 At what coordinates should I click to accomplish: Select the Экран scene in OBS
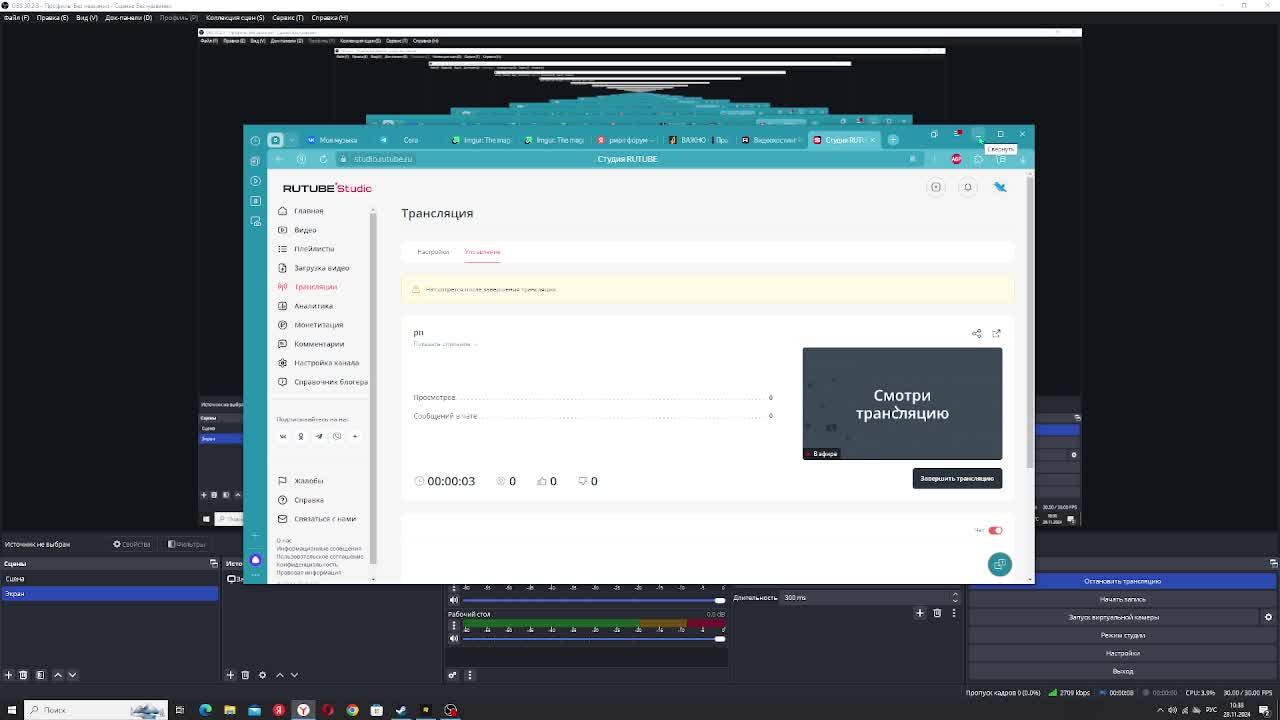click(109, 594)
